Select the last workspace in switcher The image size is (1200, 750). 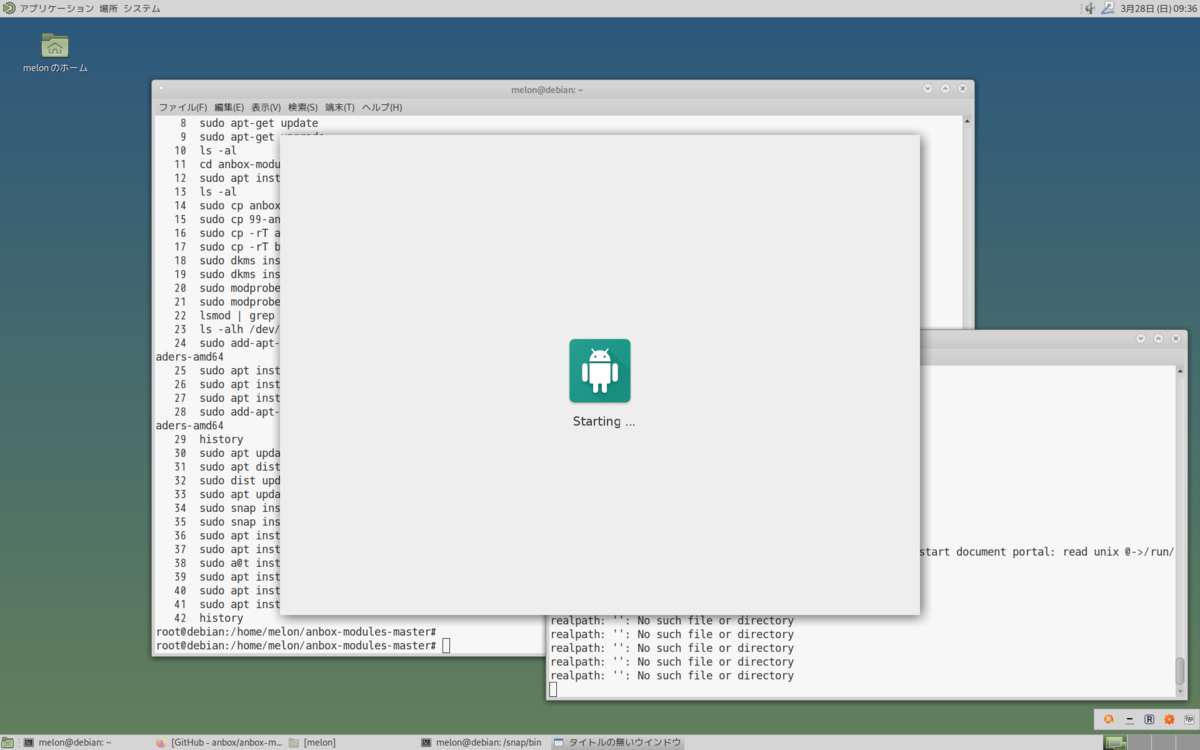coord(1188,742)
